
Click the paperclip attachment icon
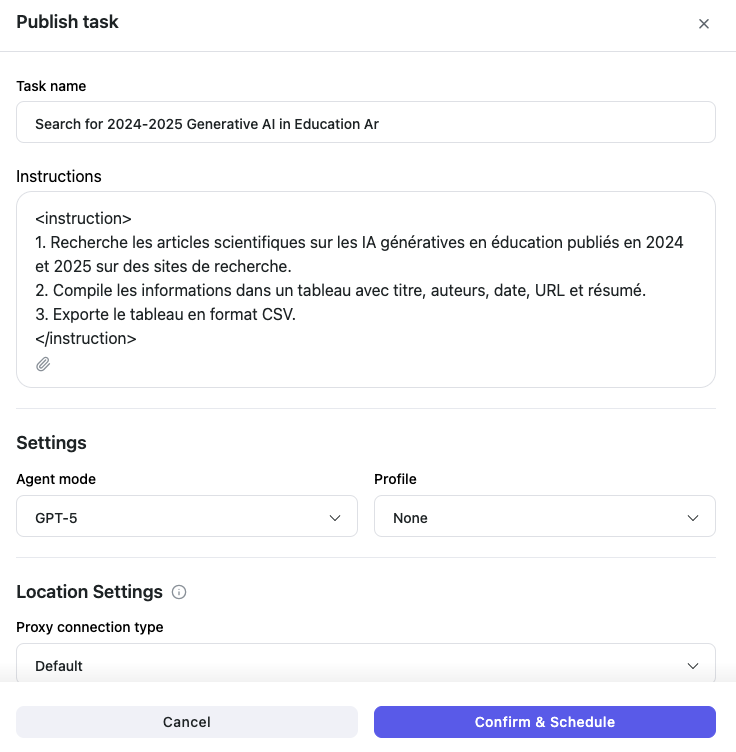(43, 364)
